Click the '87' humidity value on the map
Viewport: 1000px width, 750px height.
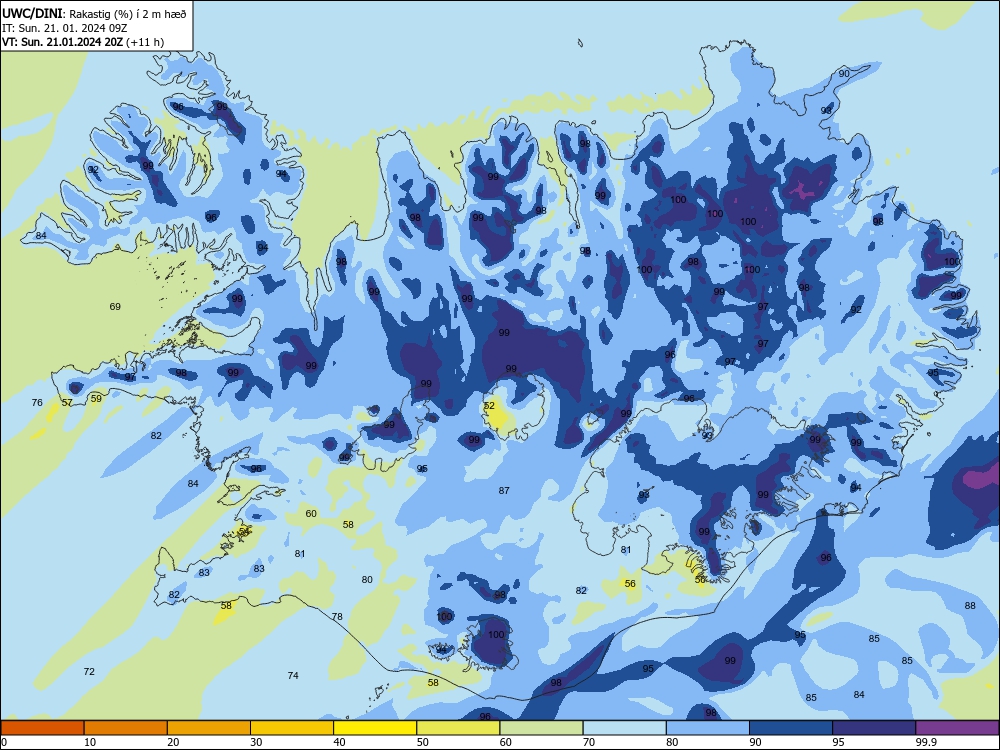point(504,490)
